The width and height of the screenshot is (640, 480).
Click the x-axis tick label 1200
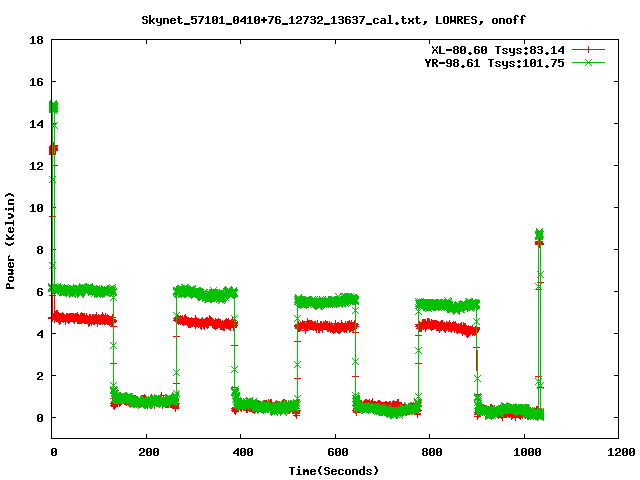point(621,452)
